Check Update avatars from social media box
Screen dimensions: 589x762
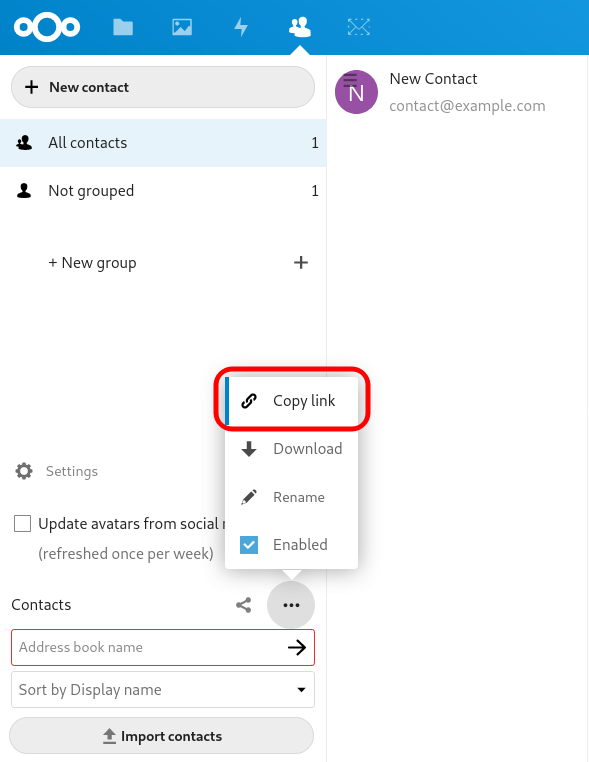(22, 523)
